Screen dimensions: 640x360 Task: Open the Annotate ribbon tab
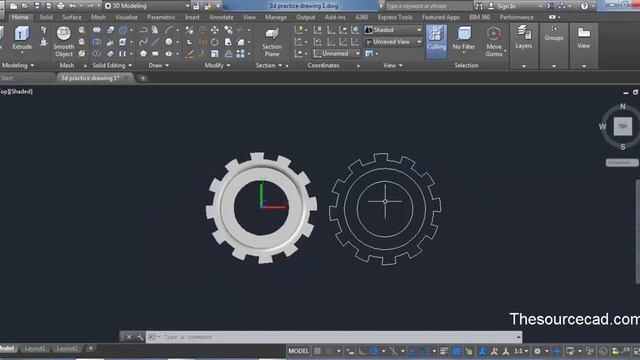click(x=221, y=17)
